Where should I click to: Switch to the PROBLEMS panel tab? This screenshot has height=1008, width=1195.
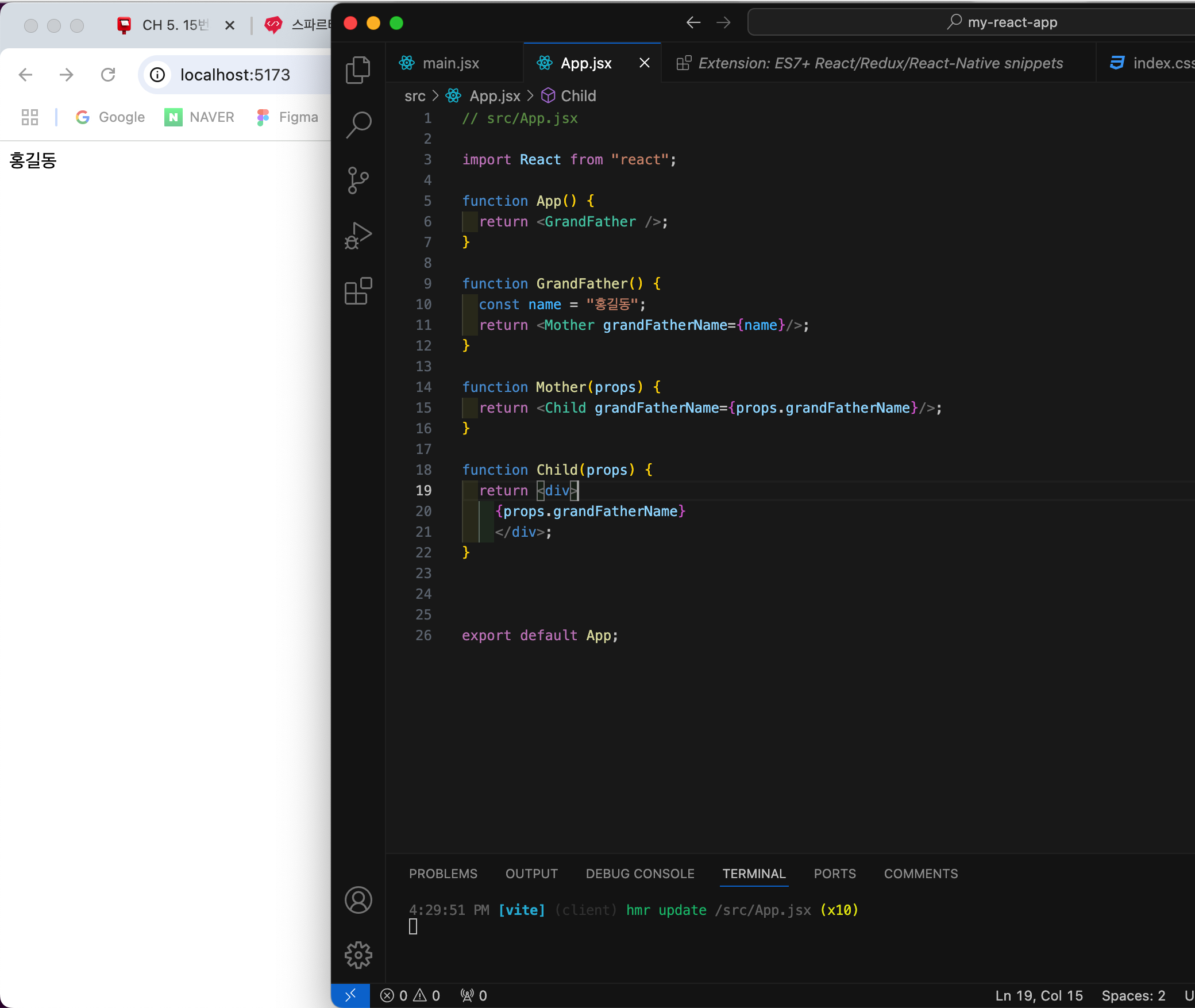click(x=443, y=874)
